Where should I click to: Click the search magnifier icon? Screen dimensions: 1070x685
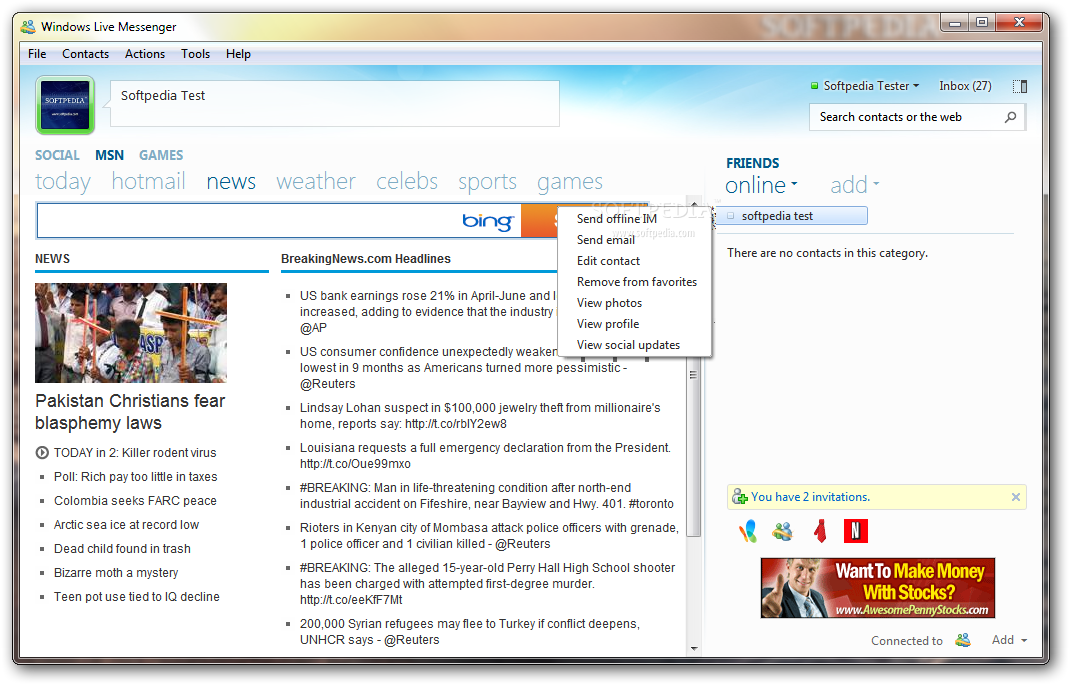1011,117
